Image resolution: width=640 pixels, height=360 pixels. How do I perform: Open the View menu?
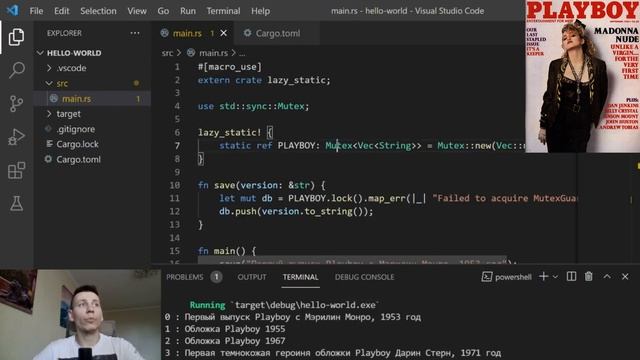(137, 11)
